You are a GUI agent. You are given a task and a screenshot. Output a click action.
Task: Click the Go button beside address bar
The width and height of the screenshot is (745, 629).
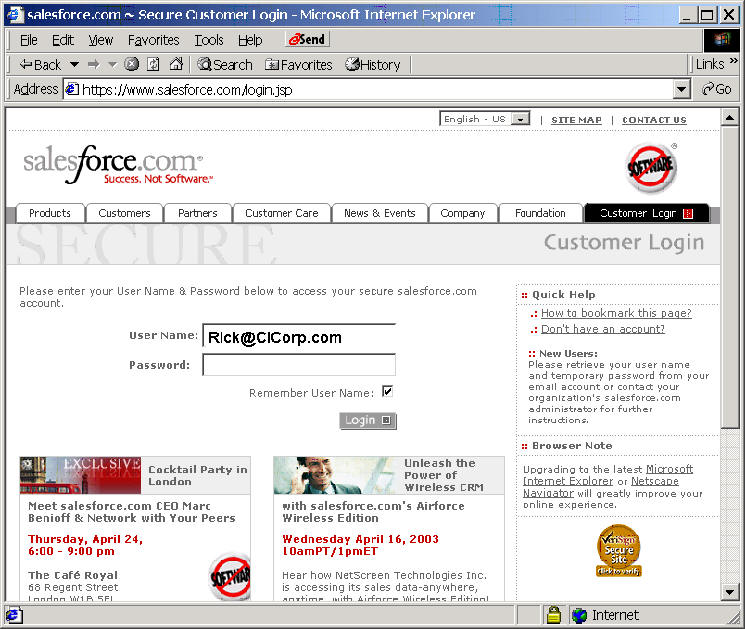tap(716, 89)
